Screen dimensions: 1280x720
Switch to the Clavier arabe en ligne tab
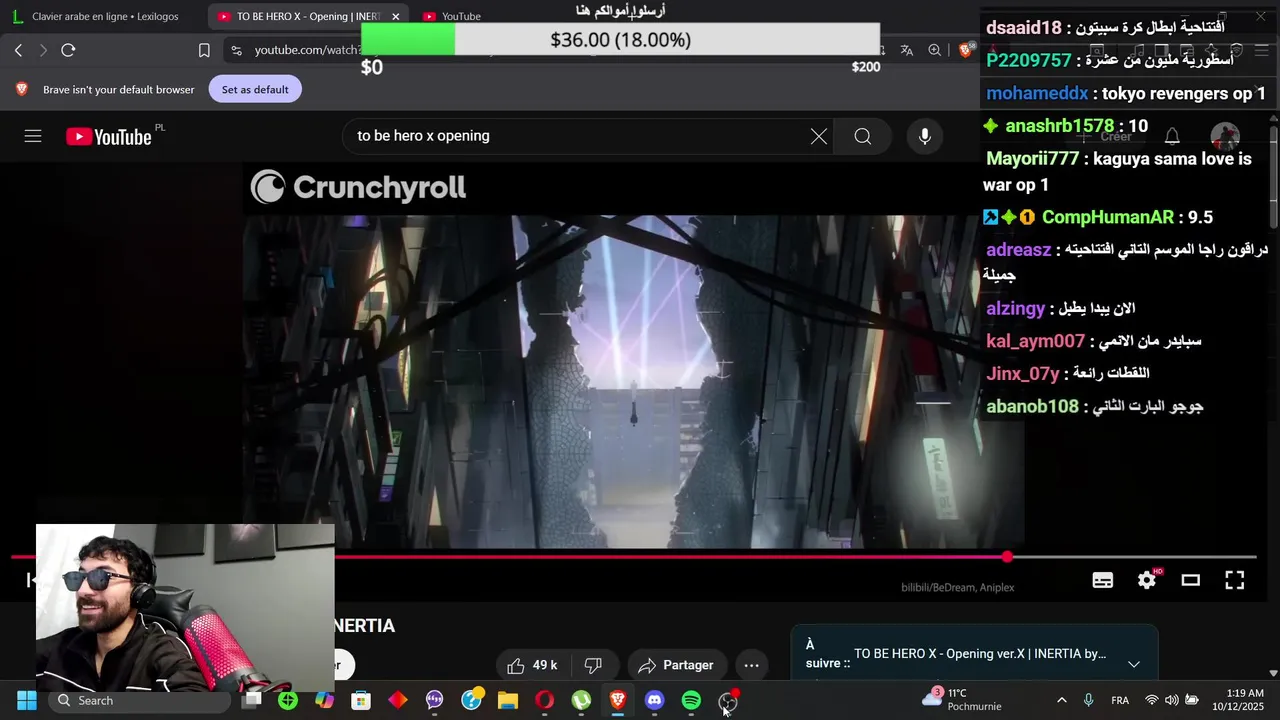(x=103, y=16)
